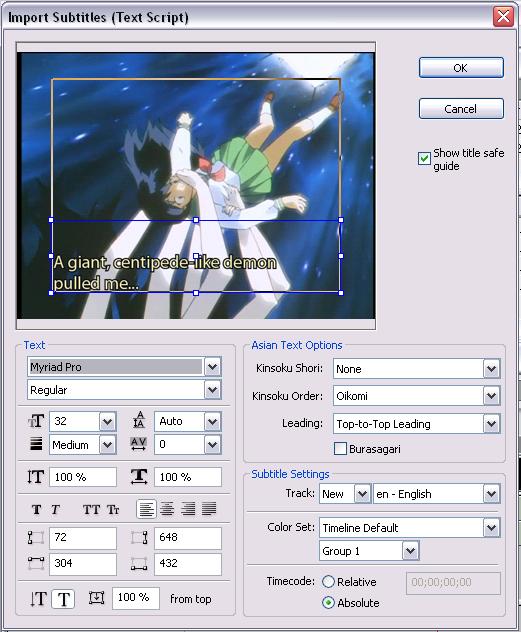This screenshot has height=632, width=521.
Task: Click the Cancel button
Action: [x=461, y=109]
